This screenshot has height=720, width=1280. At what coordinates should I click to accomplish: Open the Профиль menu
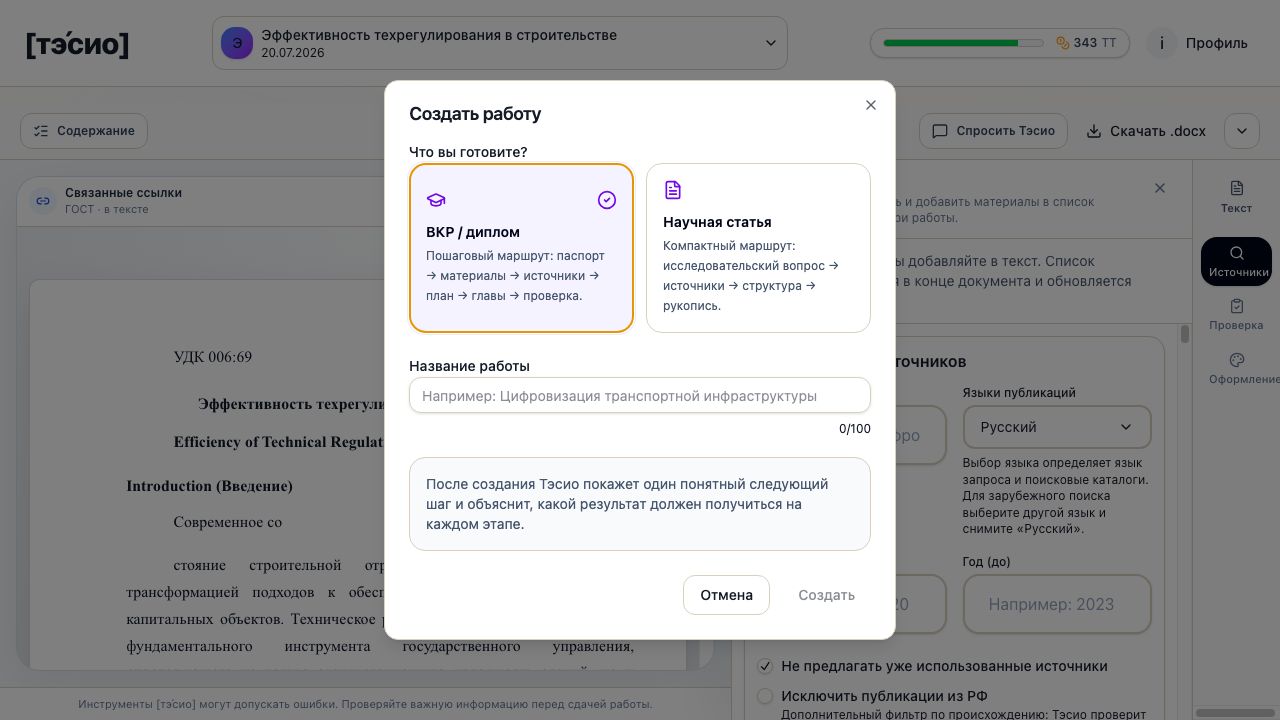[1217, 43]
